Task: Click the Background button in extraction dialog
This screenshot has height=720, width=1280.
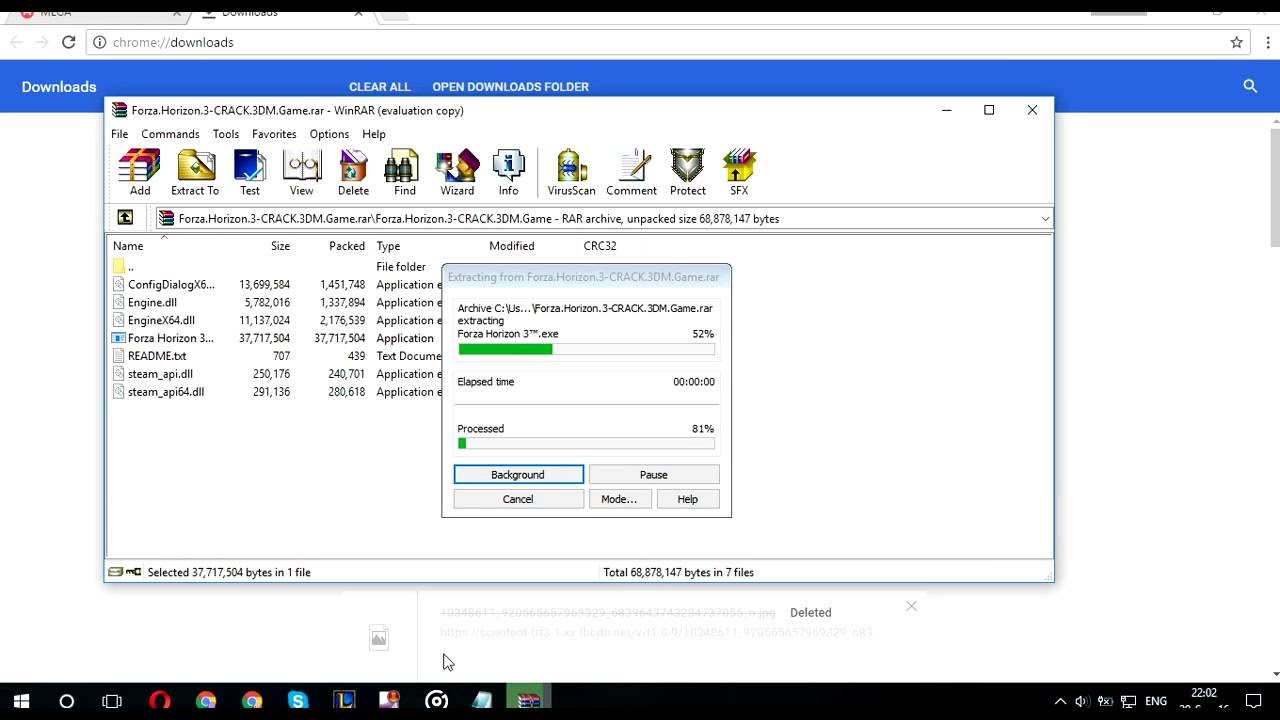Action: tap(518, 475)
